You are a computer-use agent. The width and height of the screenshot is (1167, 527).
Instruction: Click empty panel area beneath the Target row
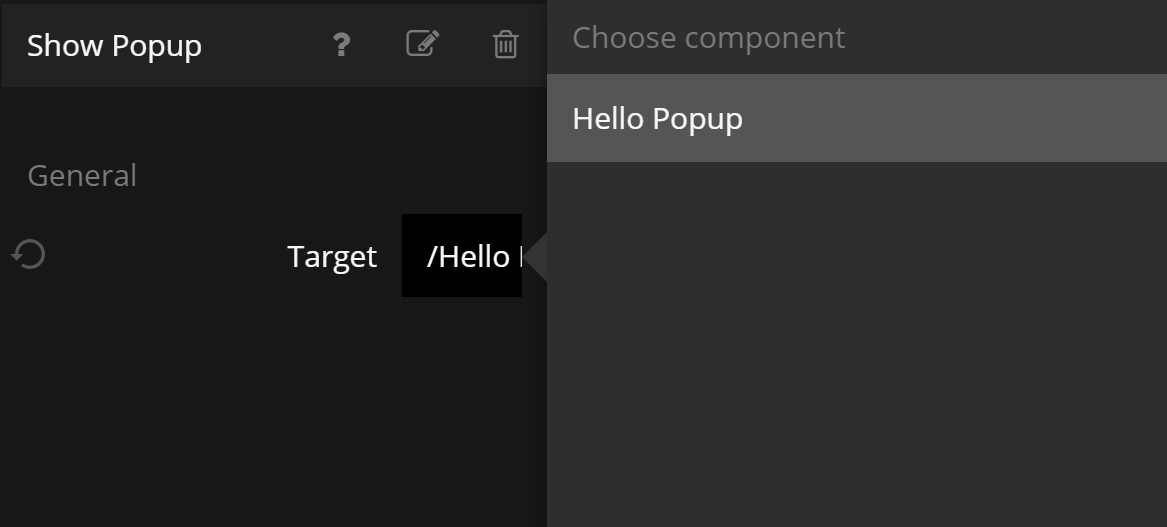[x=270, y=410]
